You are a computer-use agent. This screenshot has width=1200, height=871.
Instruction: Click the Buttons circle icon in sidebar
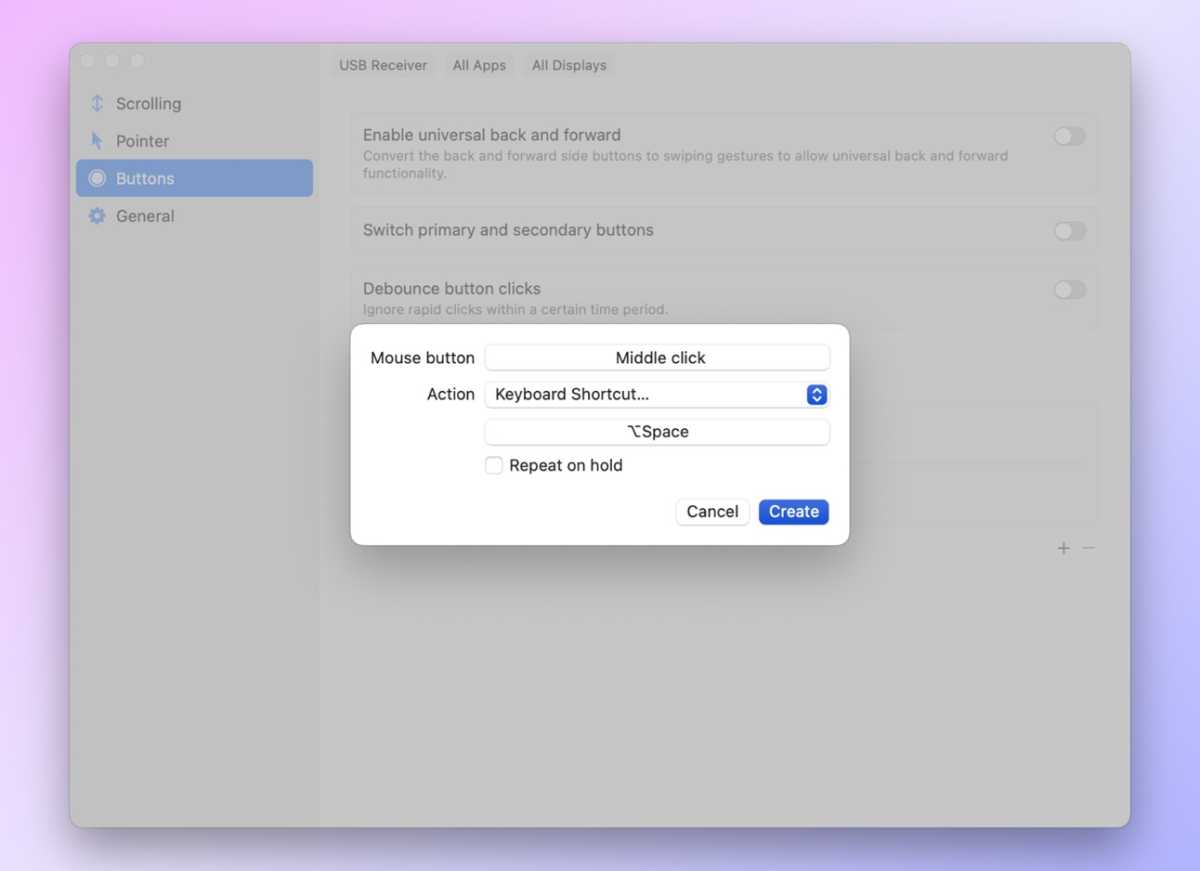click(x=96, y=178)
